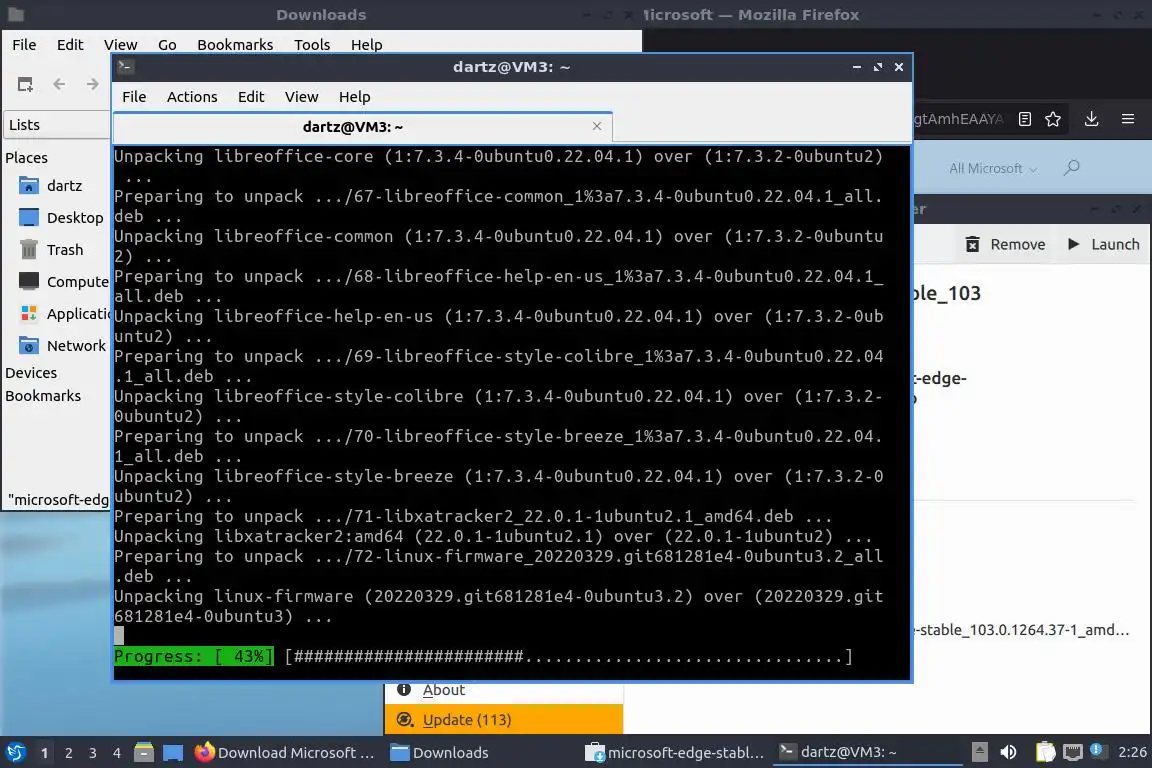This screenshot has width=1152, height=768.
Task: Open the Firefox reader view icon
Action: pos(1025,119)
